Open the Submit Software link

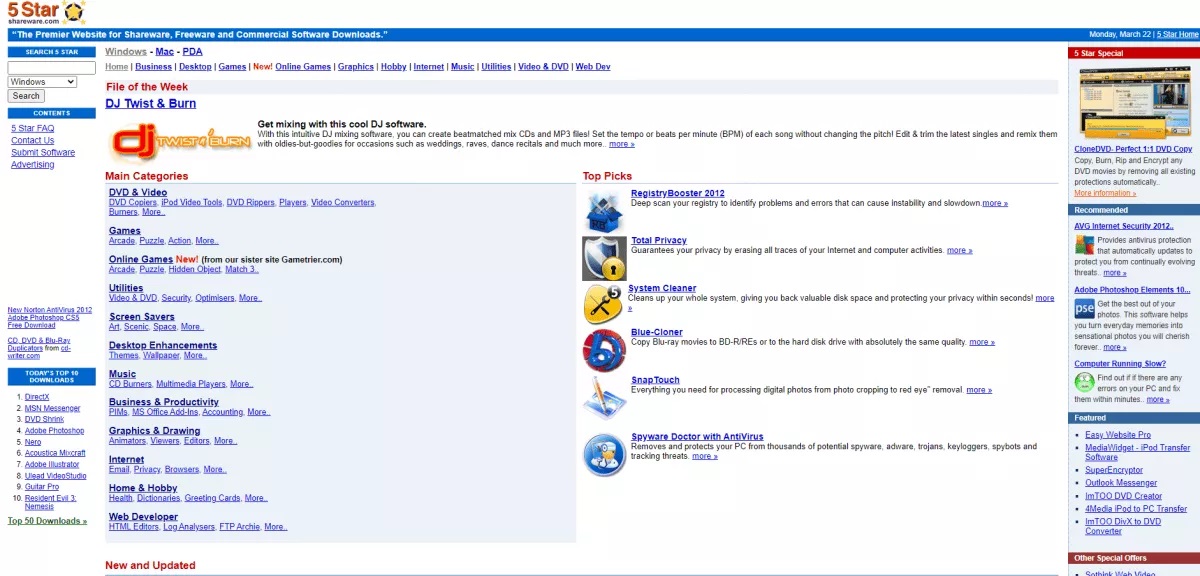pyautogui.click(x=43, y=153)
